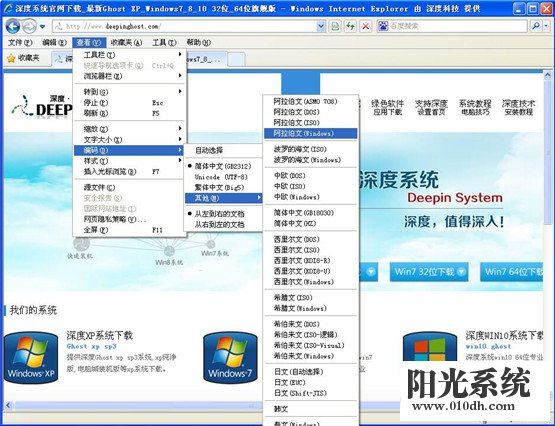Viewport: 555px width, 426px height.
Task: Open the 绿色软件 应用下载 nav link
Action: [x=388, y=108]
